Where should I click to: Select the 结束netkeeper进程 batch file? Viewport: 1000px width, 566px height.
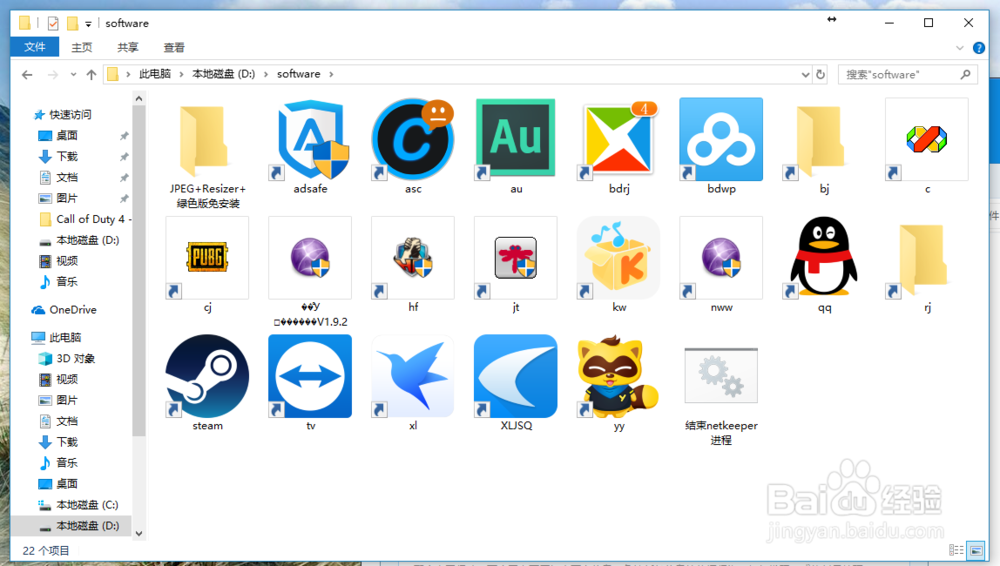pos(721,376)
